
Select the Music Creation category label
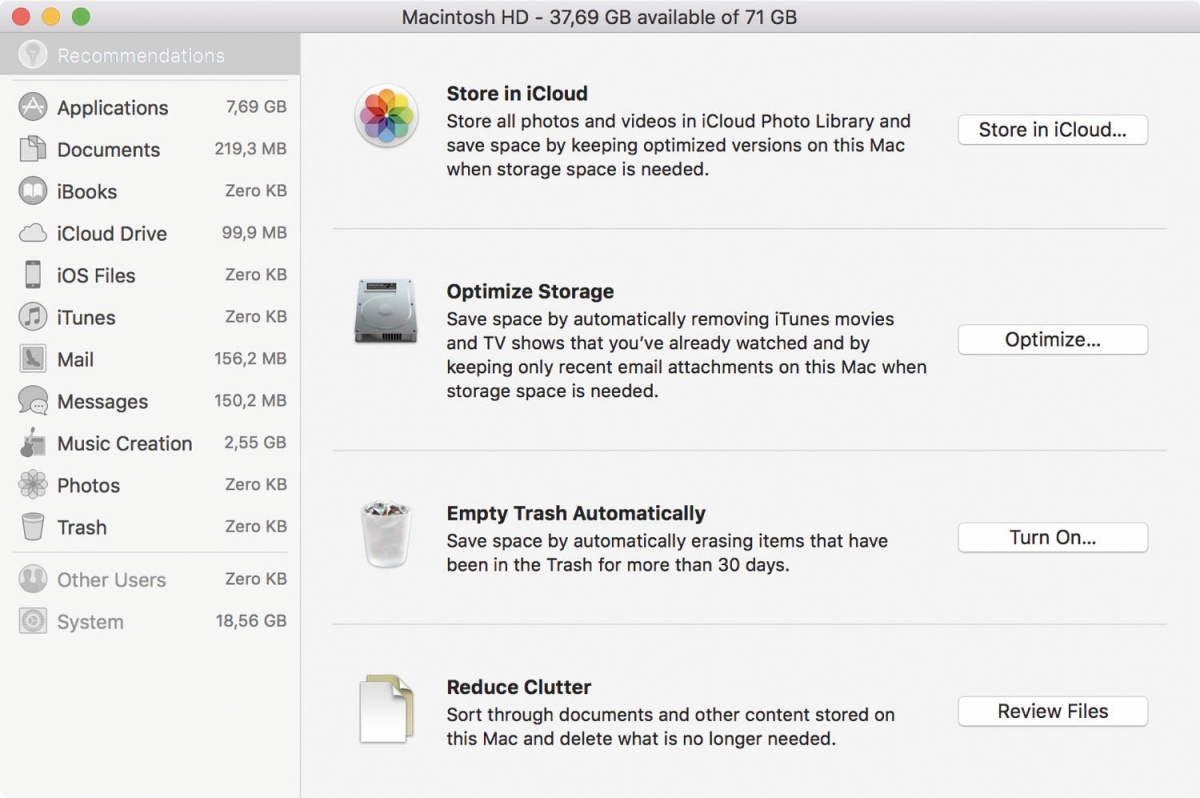click(125, 443)
